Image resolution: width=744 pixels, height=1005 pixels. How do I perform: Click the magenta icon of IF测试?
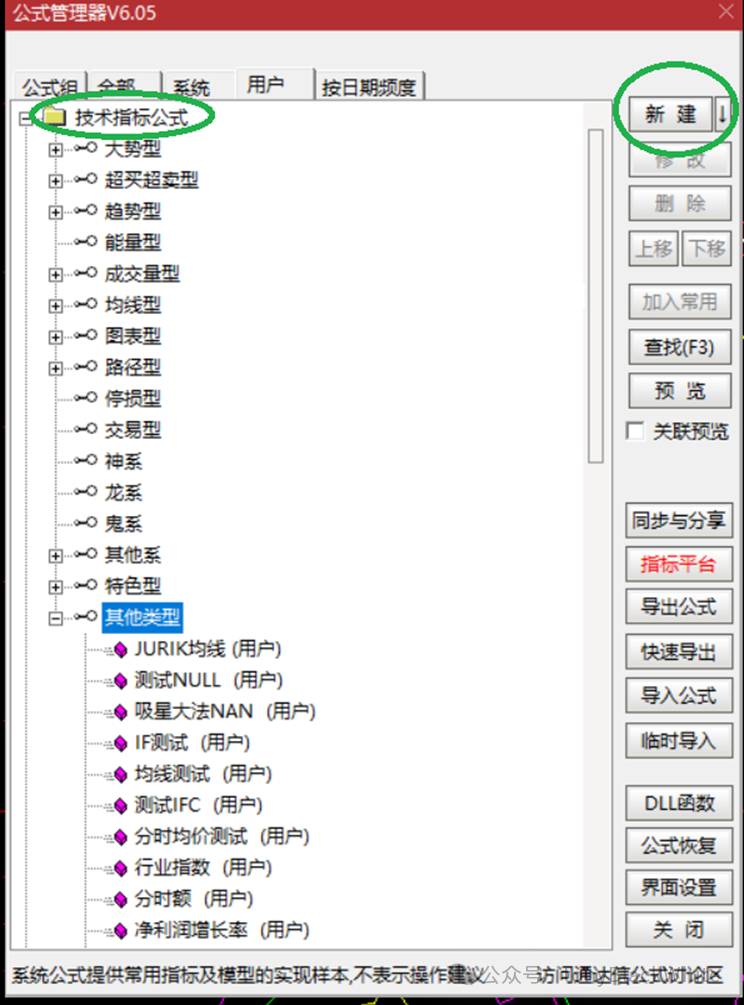119,743
